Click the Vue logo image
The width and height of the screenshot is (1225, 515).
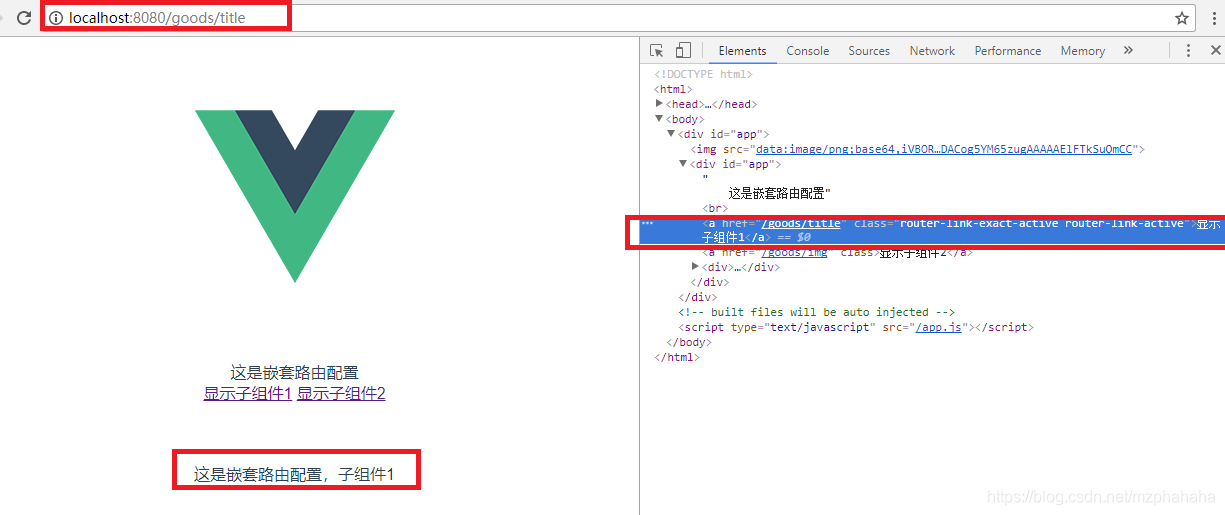[295, 196]
